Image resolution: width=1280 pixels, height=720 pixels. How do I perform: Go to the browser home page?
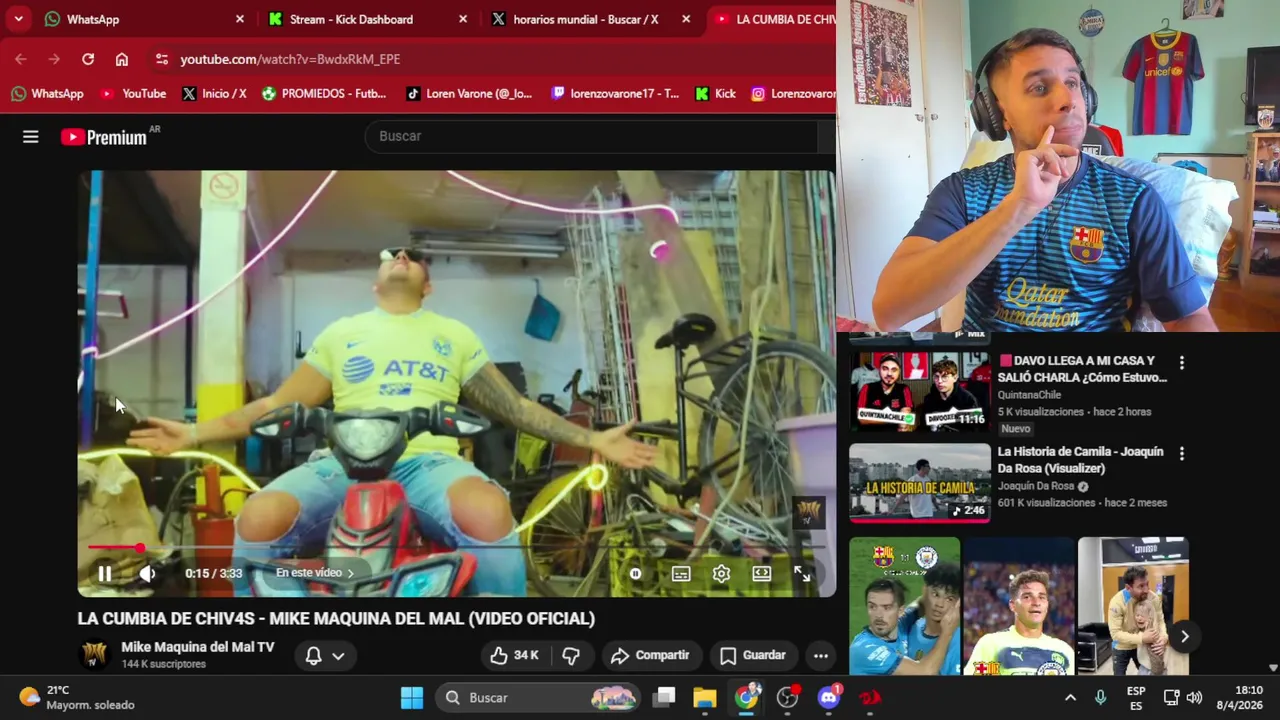click(x=122, y=59)
